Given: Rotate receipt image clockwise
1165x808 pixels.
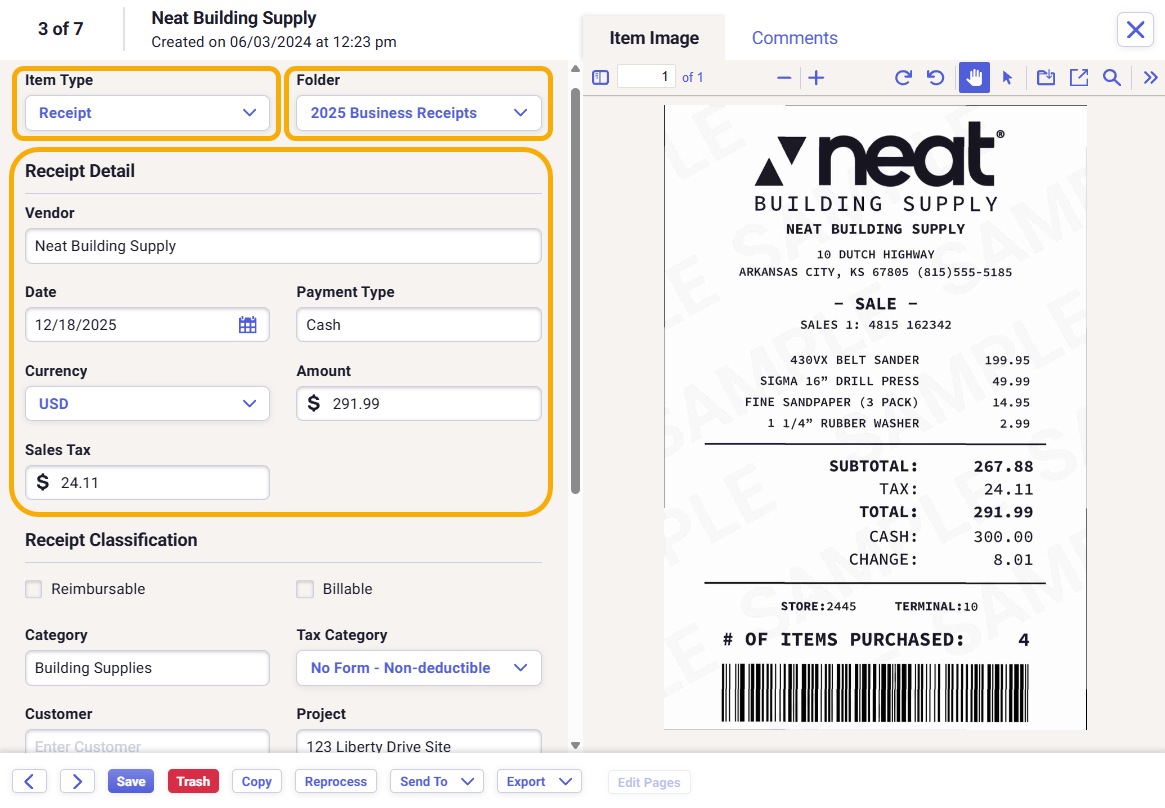Looking at the screenshot, I should pos(903,77).
